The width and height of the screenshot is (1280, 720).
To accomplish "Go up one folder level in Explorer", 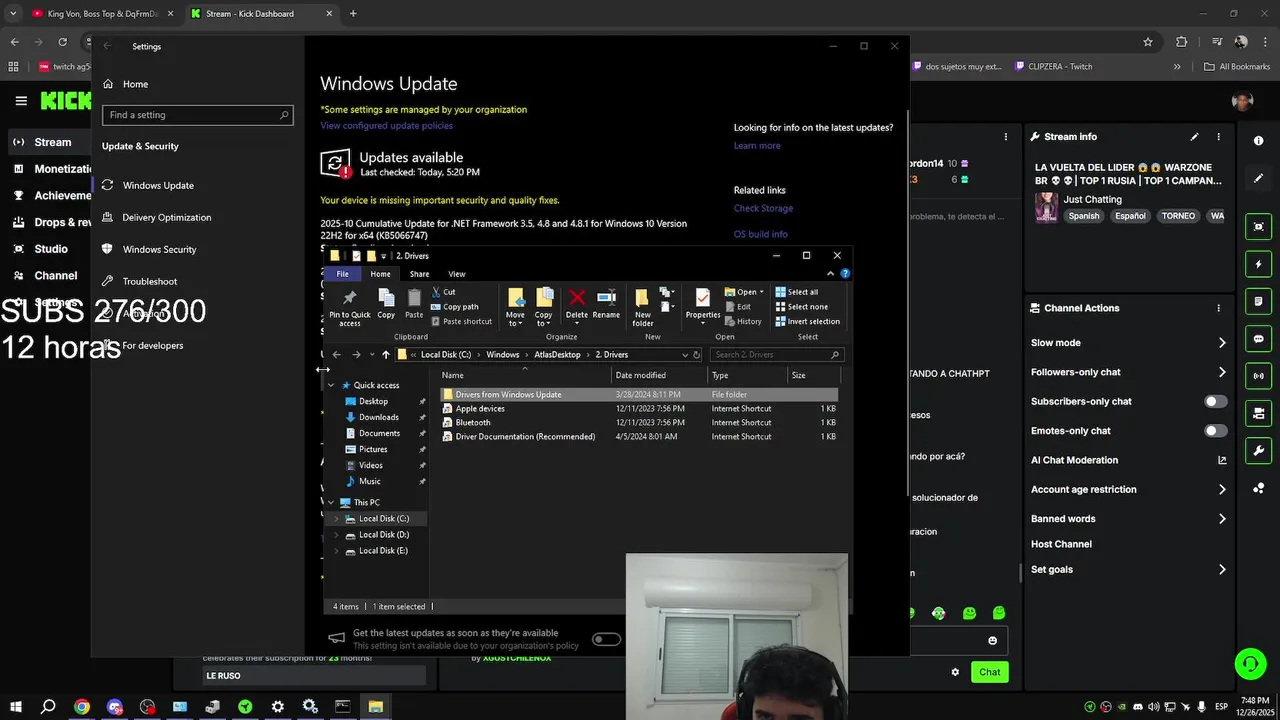I will pos(386,355).
